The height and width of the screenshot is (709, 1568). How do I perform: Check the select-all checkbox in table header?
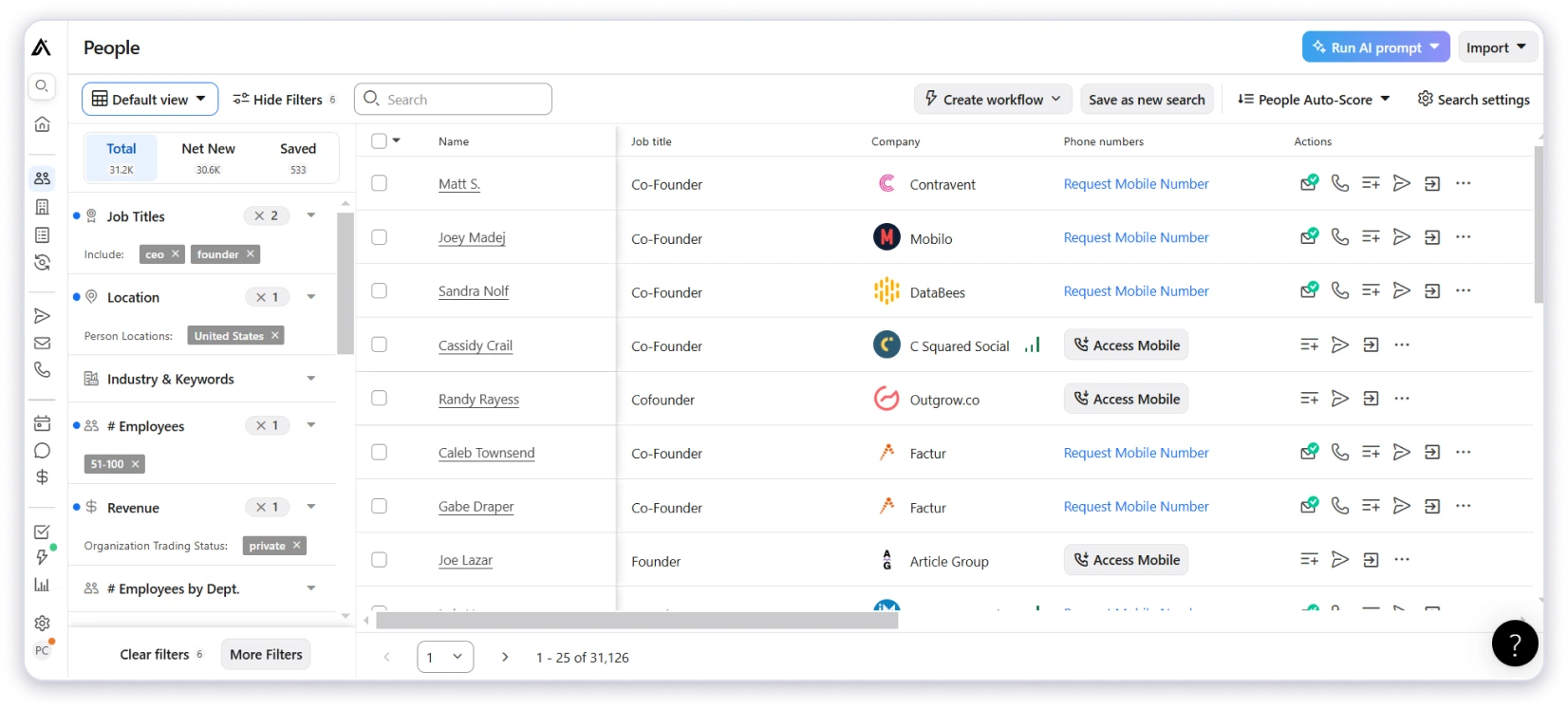click(380, 141)
